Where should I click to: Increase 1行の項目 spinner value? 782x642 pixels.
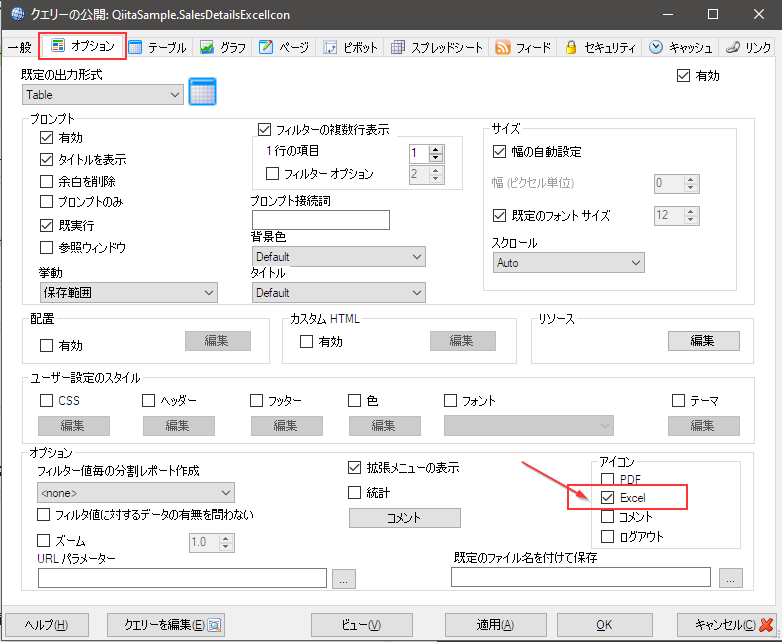click(x=436, y=149)
